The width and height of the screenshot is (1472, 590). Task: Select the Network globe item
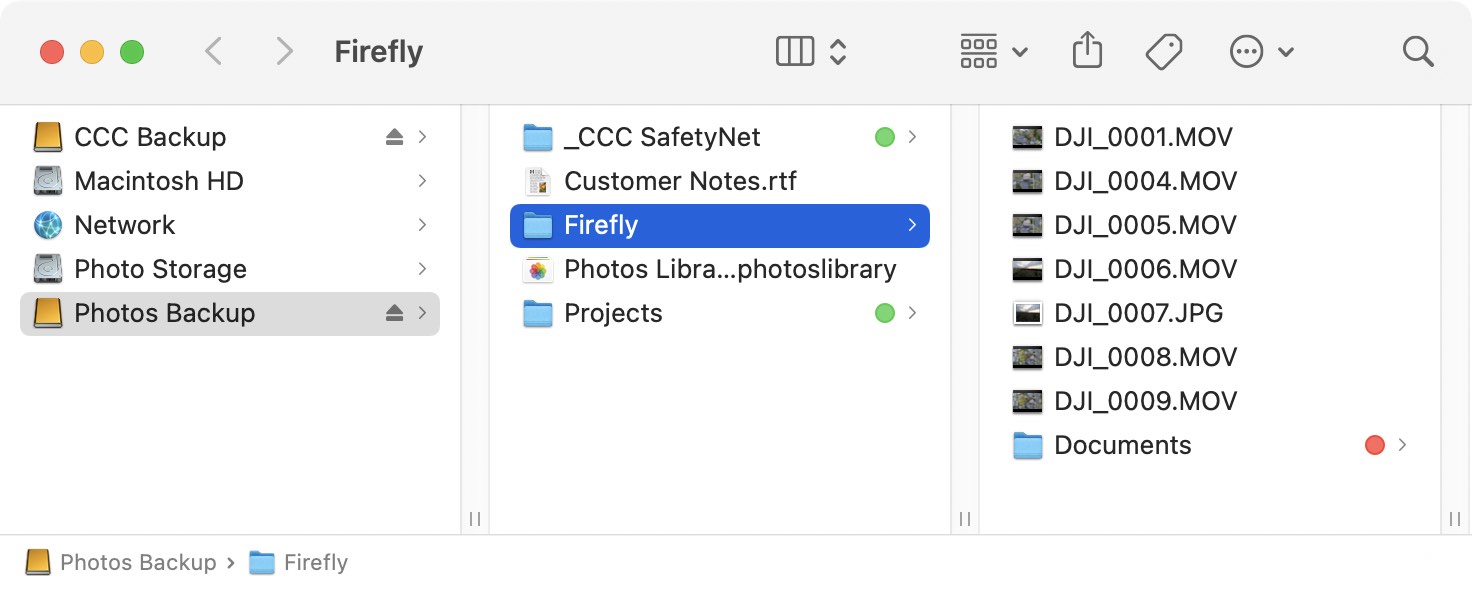pos(230,225)
